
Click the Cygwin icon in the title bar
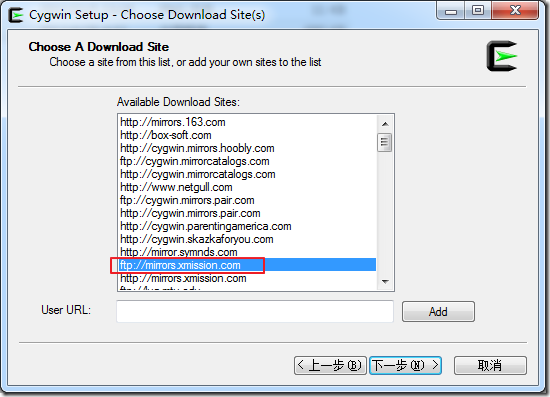(16, 15)
